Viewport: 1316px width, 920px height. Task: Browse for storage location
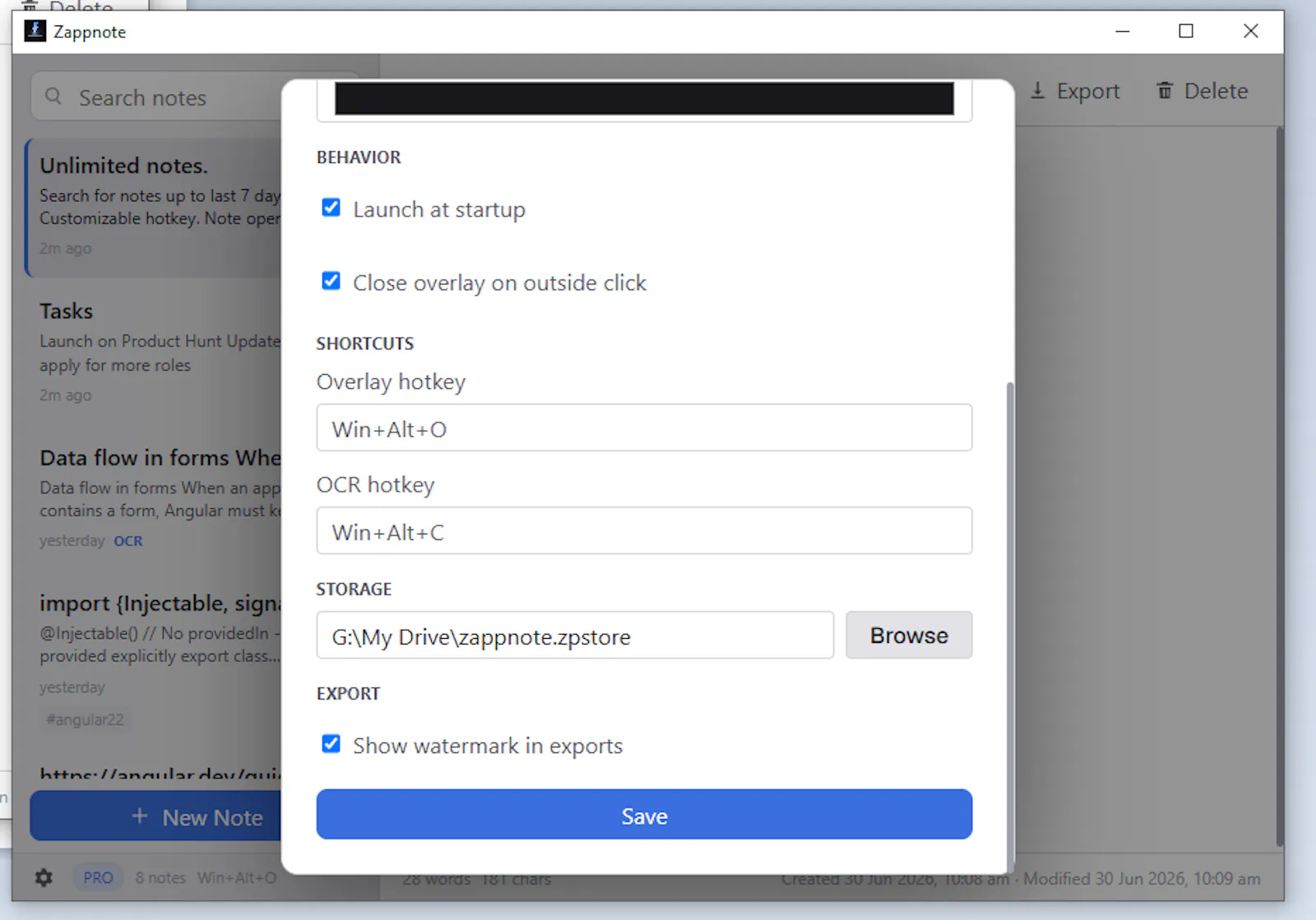[909, 635]
